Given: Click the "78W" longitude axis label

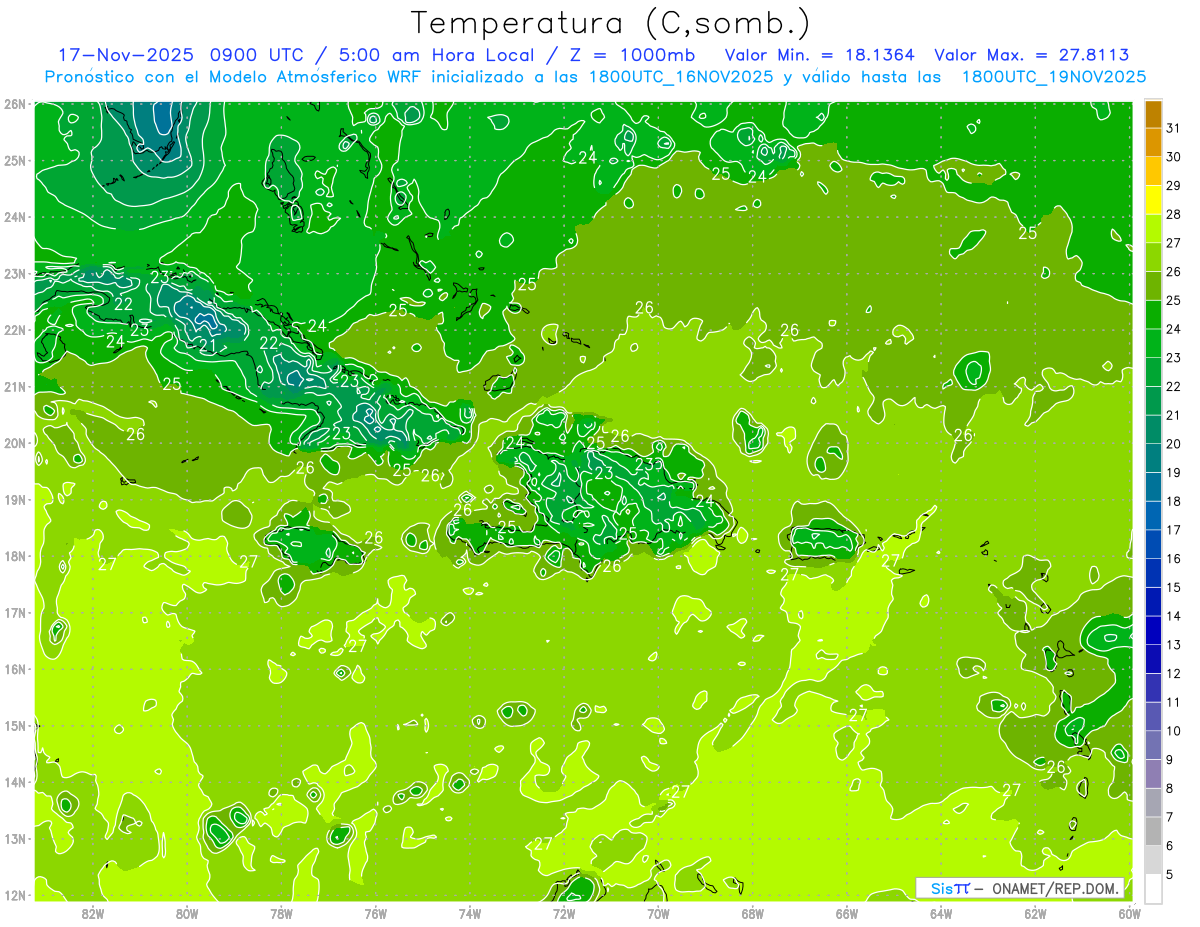Looking at the screenshot, I should [x=281, y=913].
